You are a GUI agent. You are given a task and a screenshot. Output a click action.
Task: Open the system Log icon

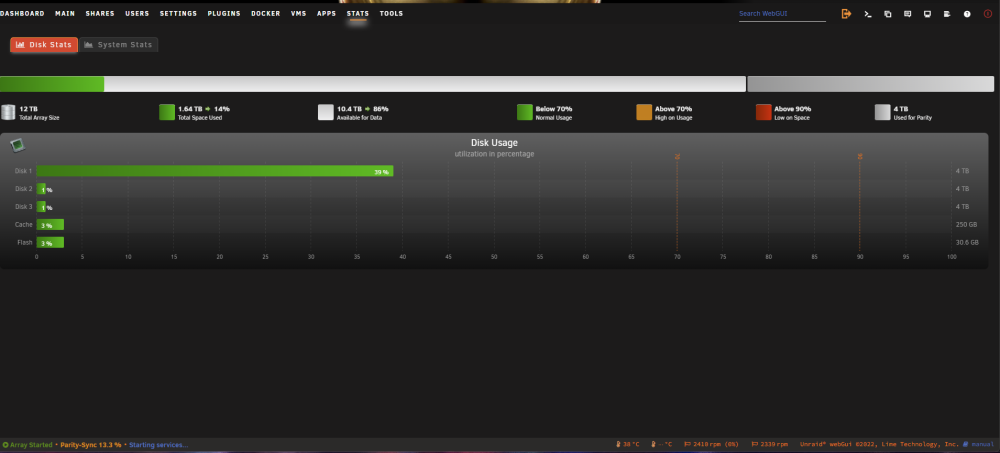point(947,13)
